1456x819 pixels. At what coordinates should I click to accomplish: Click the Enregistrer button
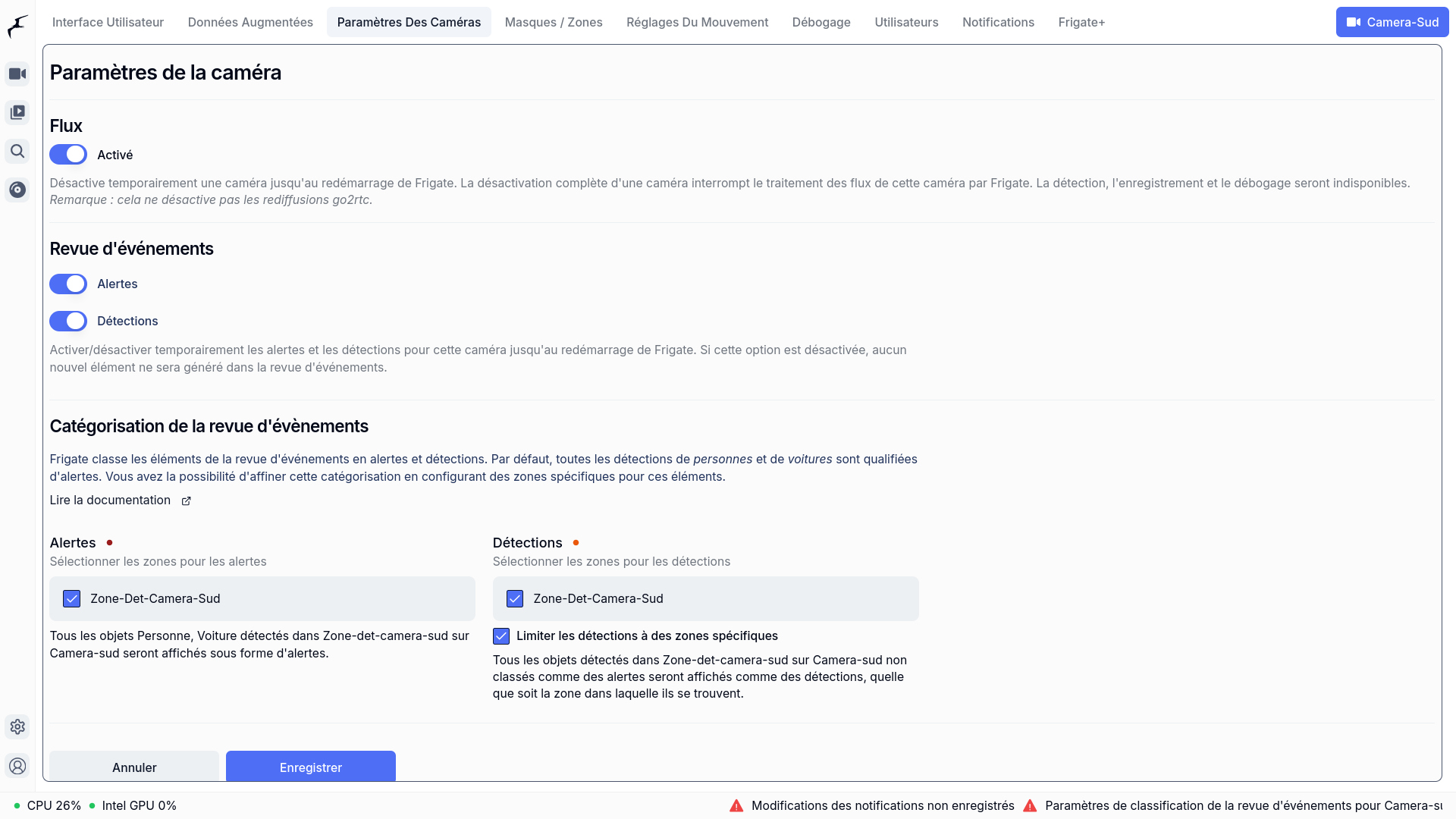tap(310, 766)
